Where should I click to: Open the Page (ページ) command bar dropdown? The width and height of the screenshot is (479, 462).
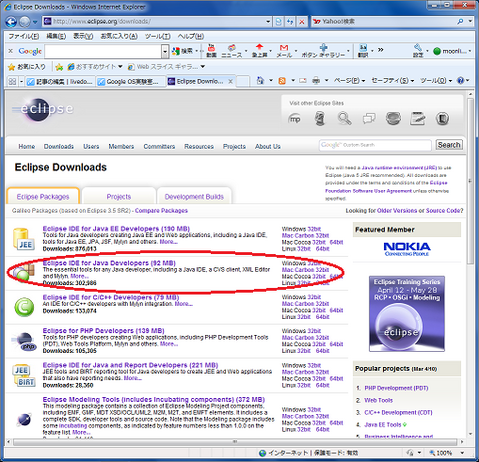[349, 81]
